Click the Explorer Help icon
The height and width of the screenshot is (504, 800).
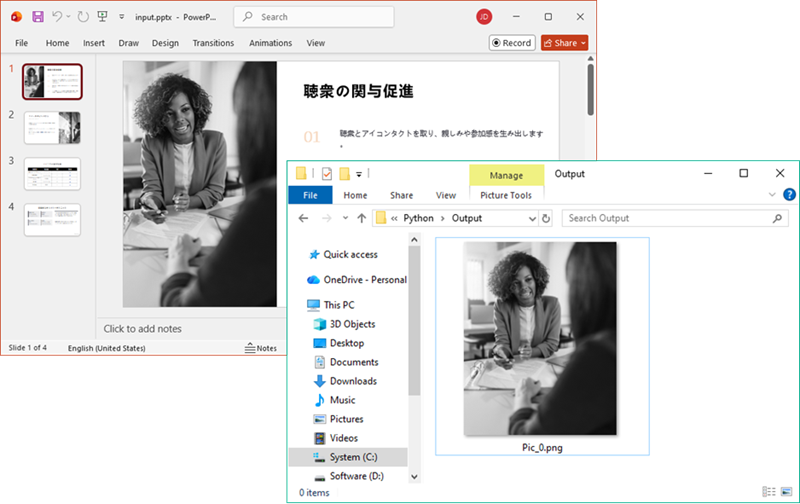789,194
